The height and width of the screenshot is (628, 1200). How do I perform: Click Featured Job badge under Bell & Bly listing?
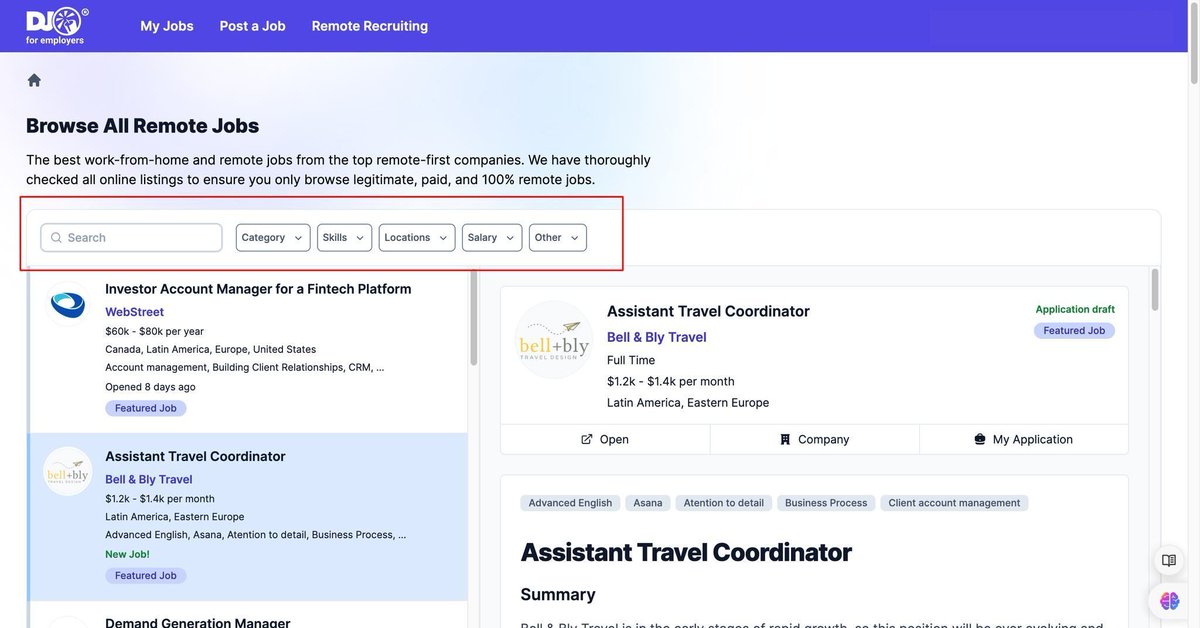(x=146, y=576)
